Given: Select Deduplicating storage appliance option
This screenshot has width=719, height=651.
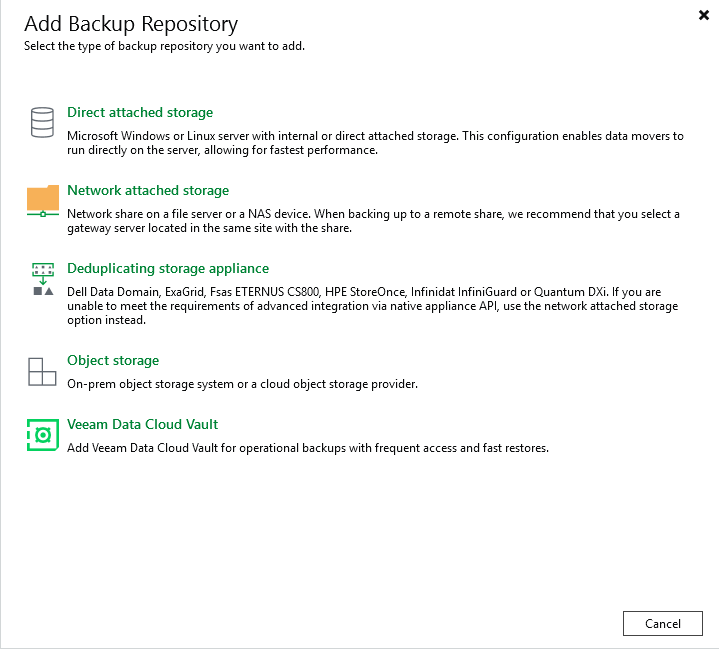Looking at the screenshot, I should point(168,268).
